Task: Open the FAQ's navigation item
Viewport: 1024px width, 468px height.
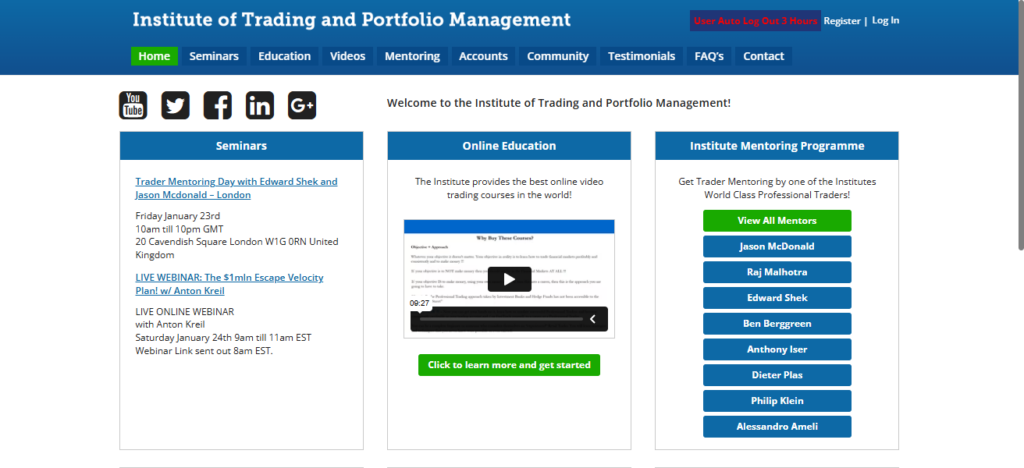Action: pyautogui.click(x=709, y=56)
